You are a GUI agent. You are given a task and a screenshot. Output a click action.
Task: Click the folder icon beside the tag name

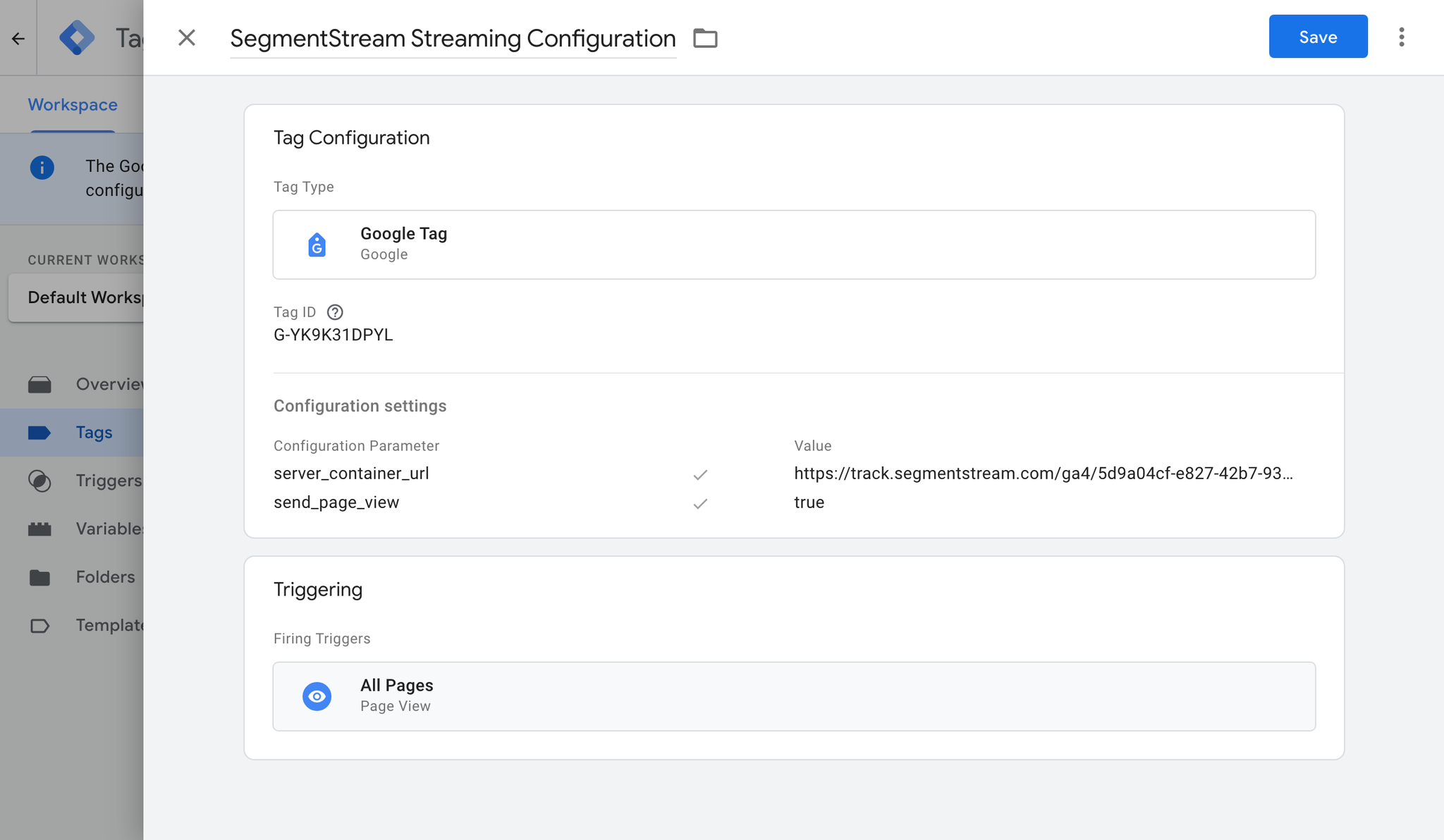pyautogui.click(x=705, y=38)
